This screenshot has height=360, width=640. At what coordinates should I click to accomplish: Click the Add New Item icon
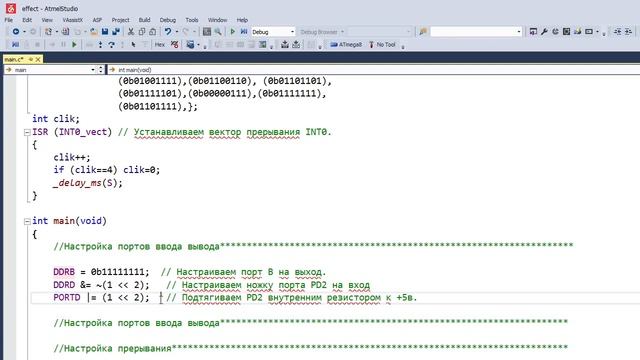pyautogui.click(x=65, y=31)
